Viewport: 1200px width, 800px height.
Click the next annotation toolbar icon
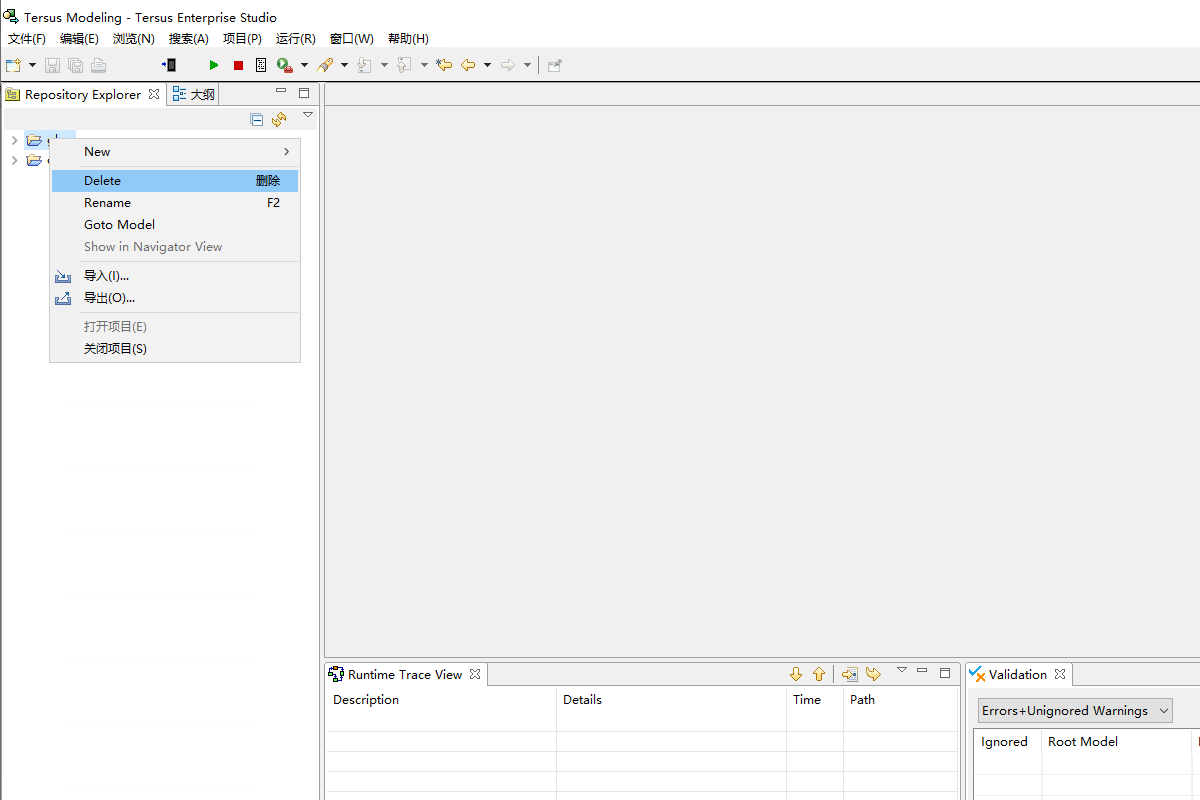[x=364, y=65]
